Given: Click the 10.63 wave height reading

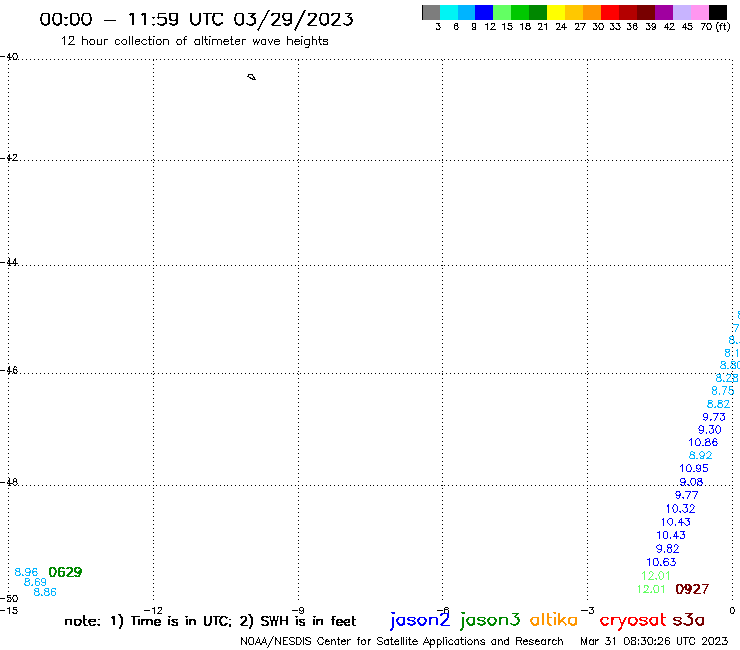Looking at the screenshot, I should point(661,562).
